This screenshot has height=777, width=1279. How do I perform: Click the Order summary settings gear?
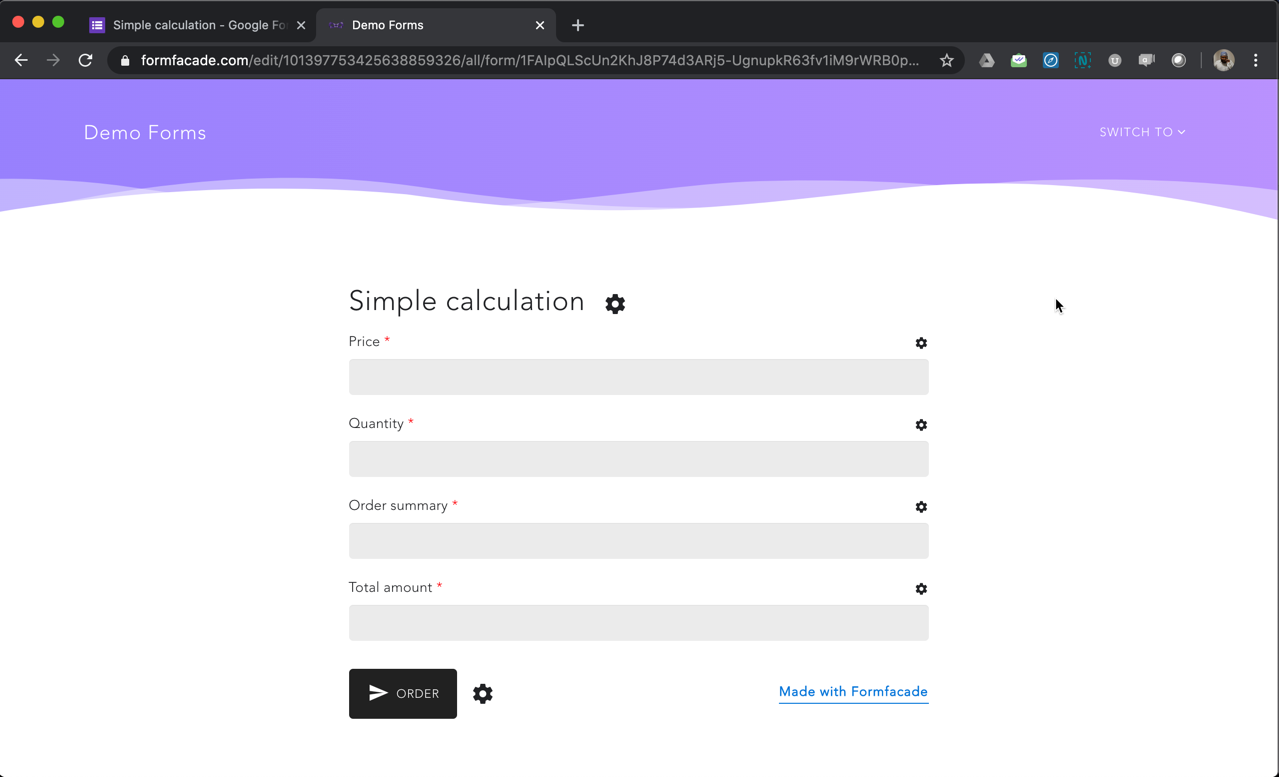click(x=921, y=507)
